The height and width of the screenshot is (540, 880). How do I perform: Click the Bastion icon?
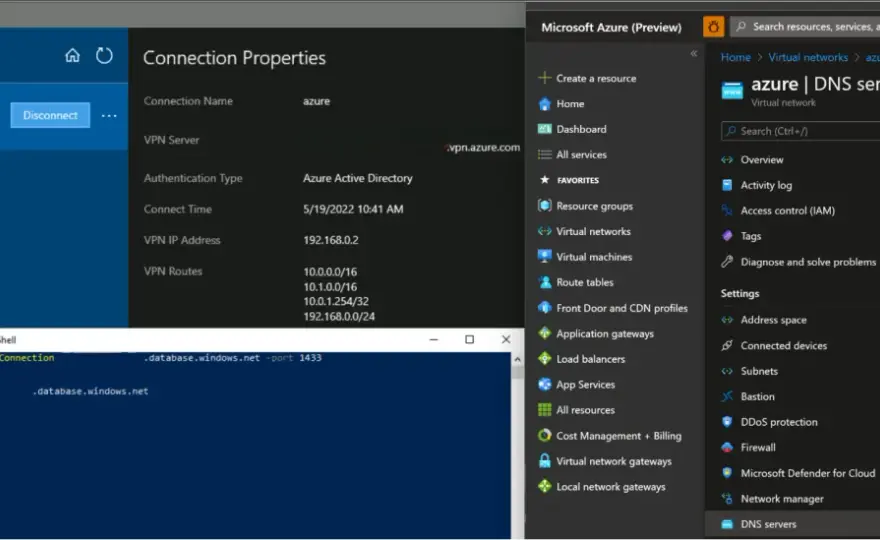coord(727,396)
